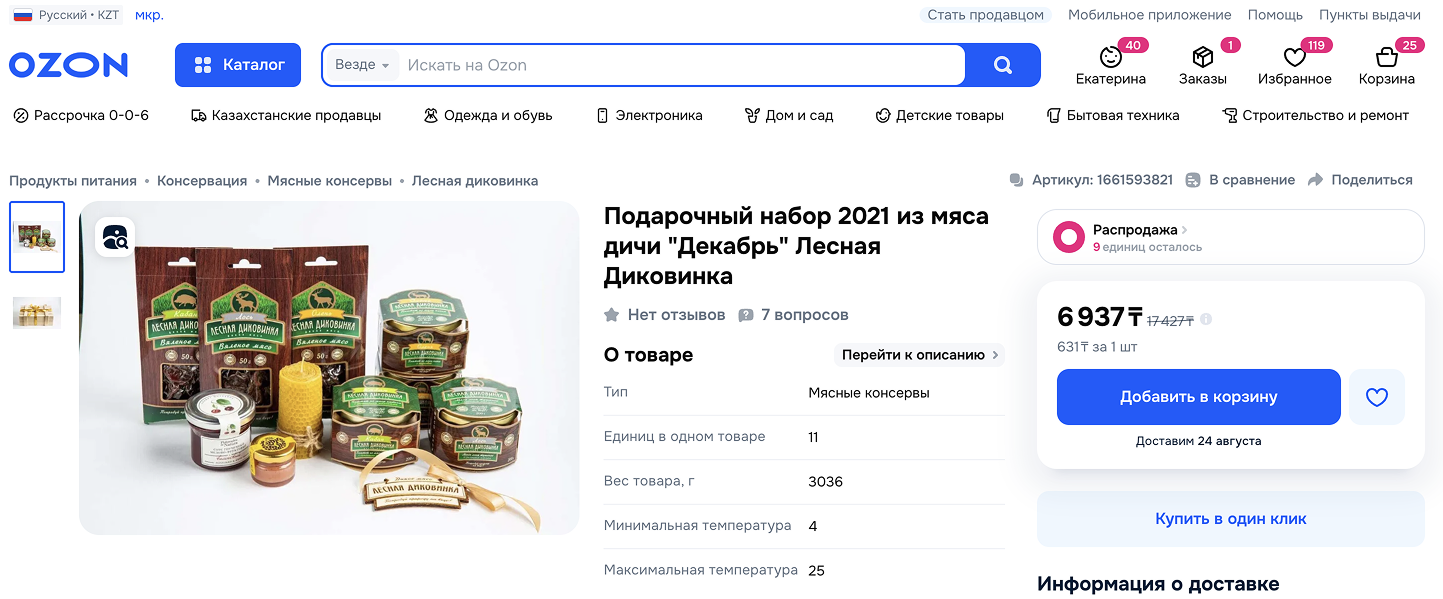Open the 7 вопросов questions link

793,315
